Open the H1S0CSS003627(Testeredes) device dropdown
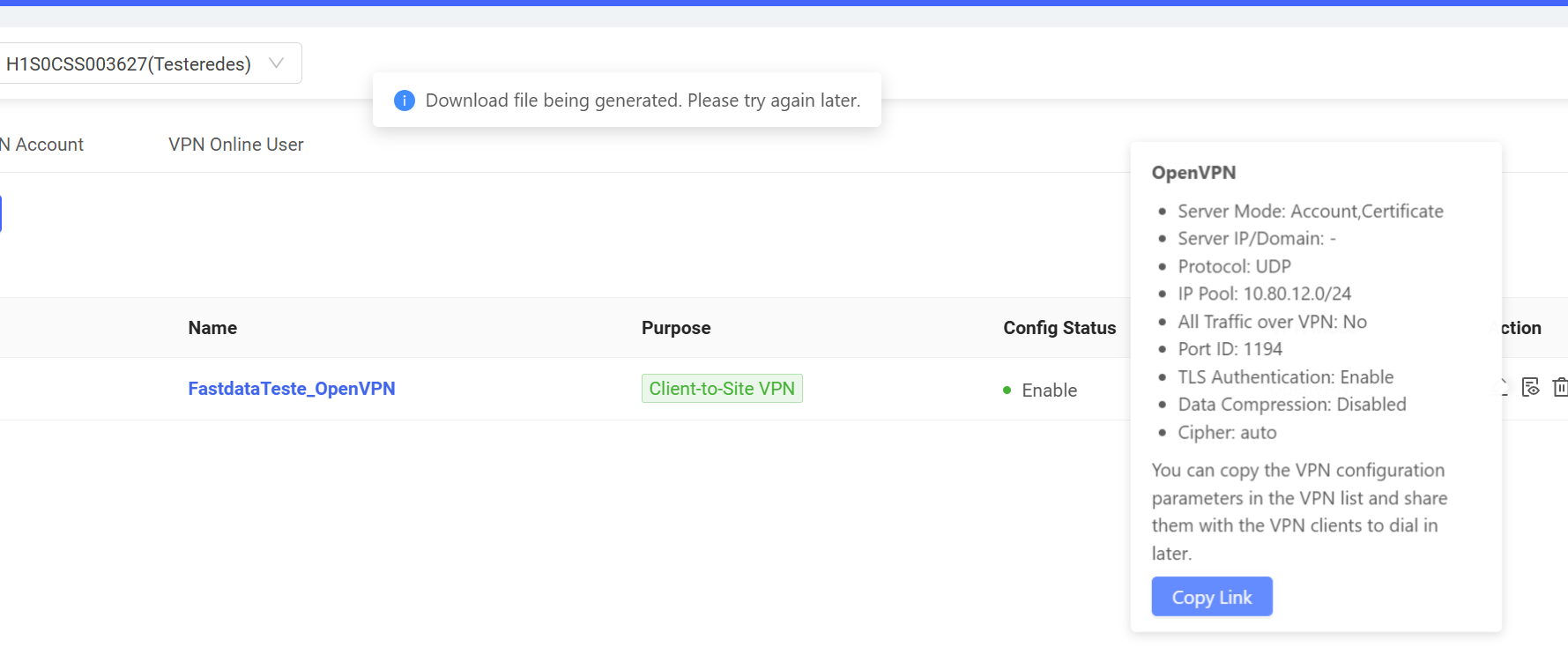The width and height of the screenshot is (1568, 662). click(150, 63)
